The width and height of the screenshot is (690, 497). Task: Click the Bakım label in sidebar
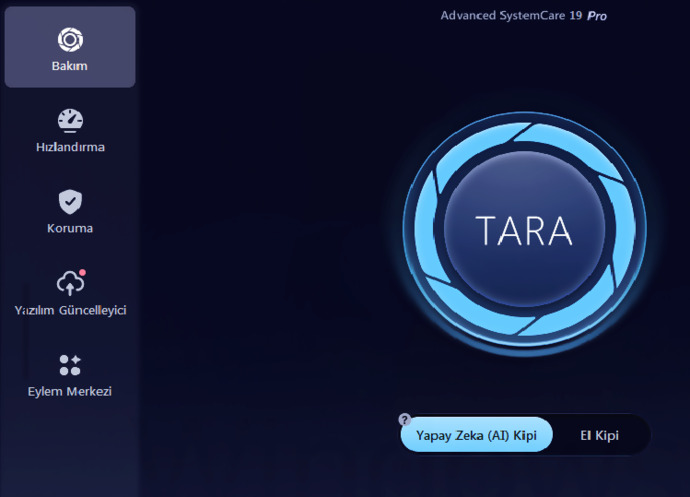tap(70, 66)
